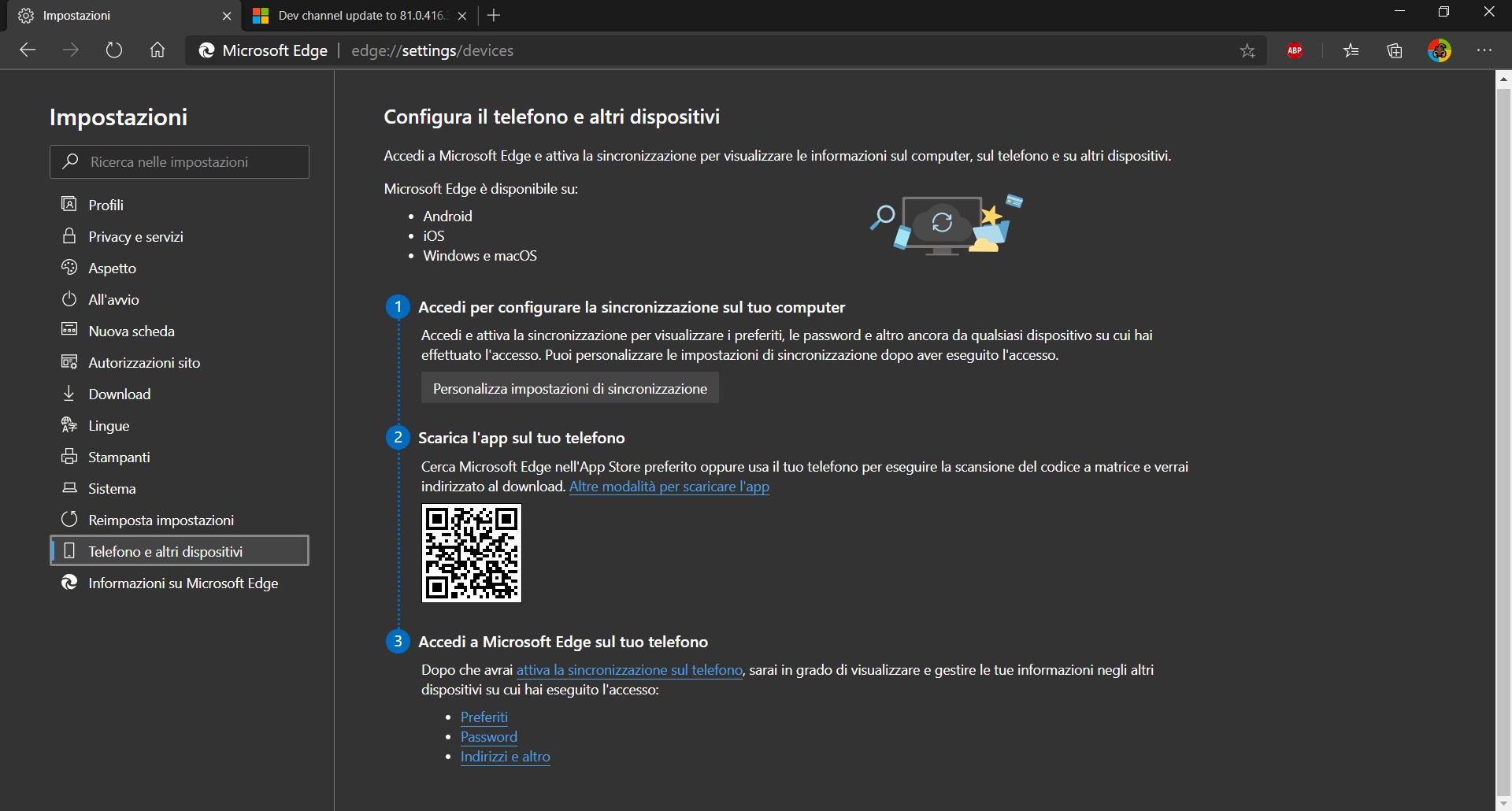Click the scrollbar up arrow
The height and width of the screenshot is (811, 1512).
coord(1503,79)
